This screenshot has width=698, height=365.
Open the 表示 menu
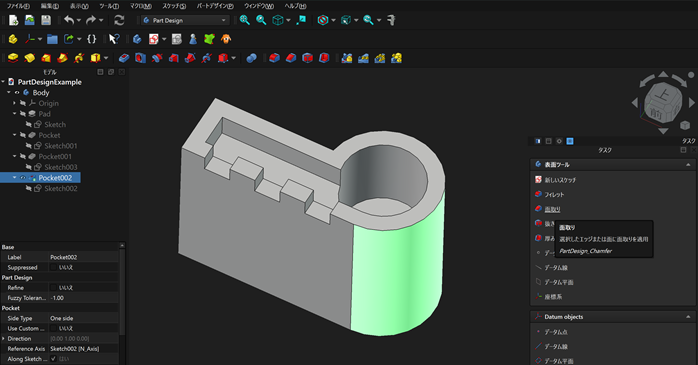pyautogui.click(x=79, y=6)
